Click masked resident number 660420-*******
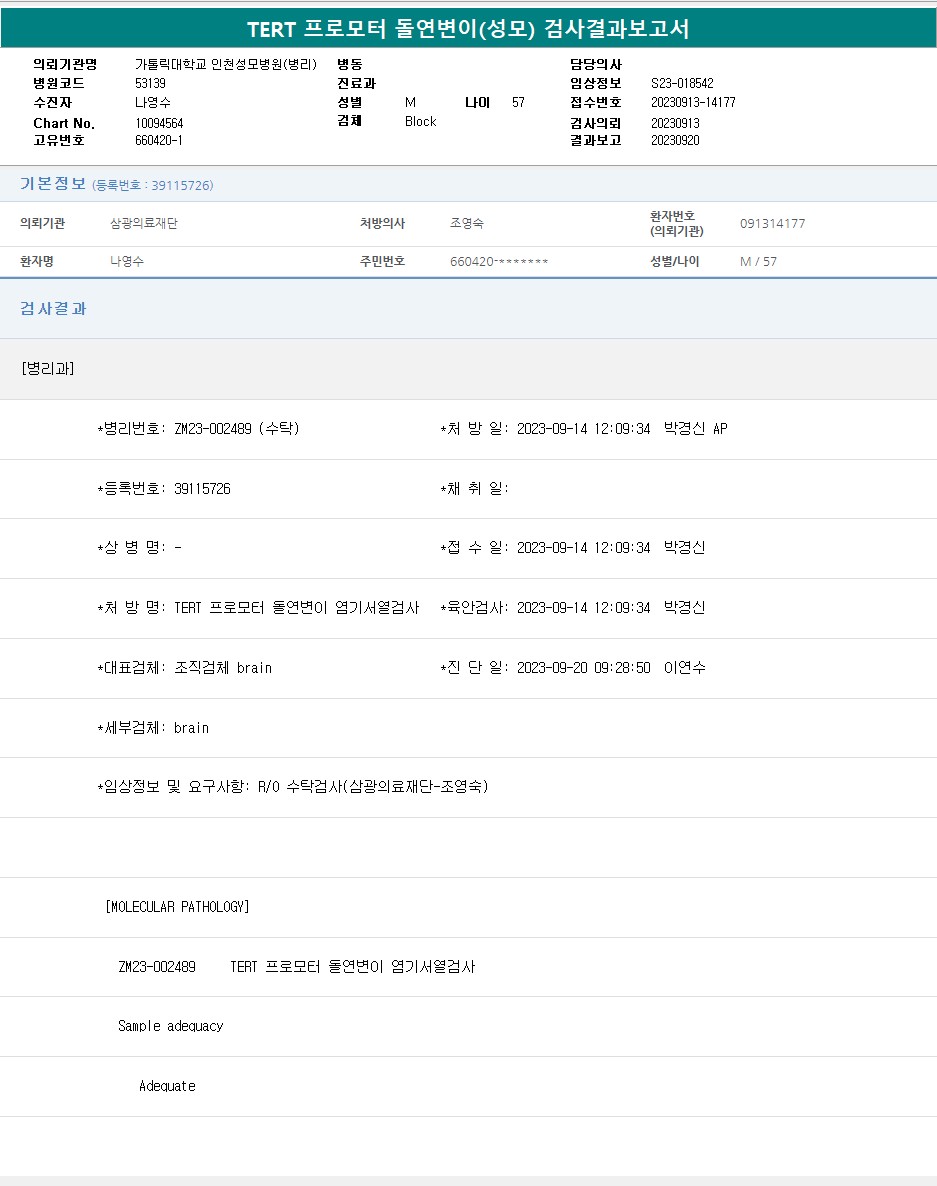This screenshot has height=1186, width=937. [x=499, y=261]
